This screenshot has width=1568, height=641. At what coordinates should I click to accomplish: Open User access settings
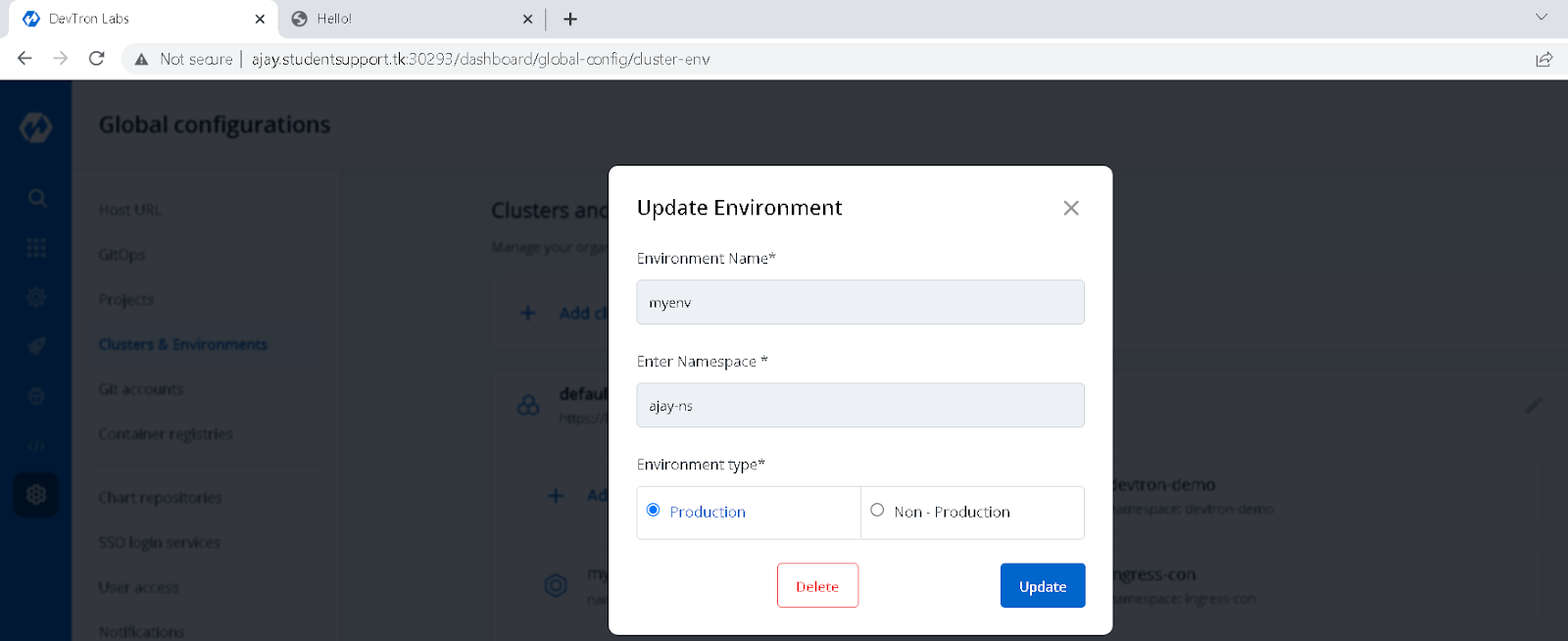coord(138,587)
